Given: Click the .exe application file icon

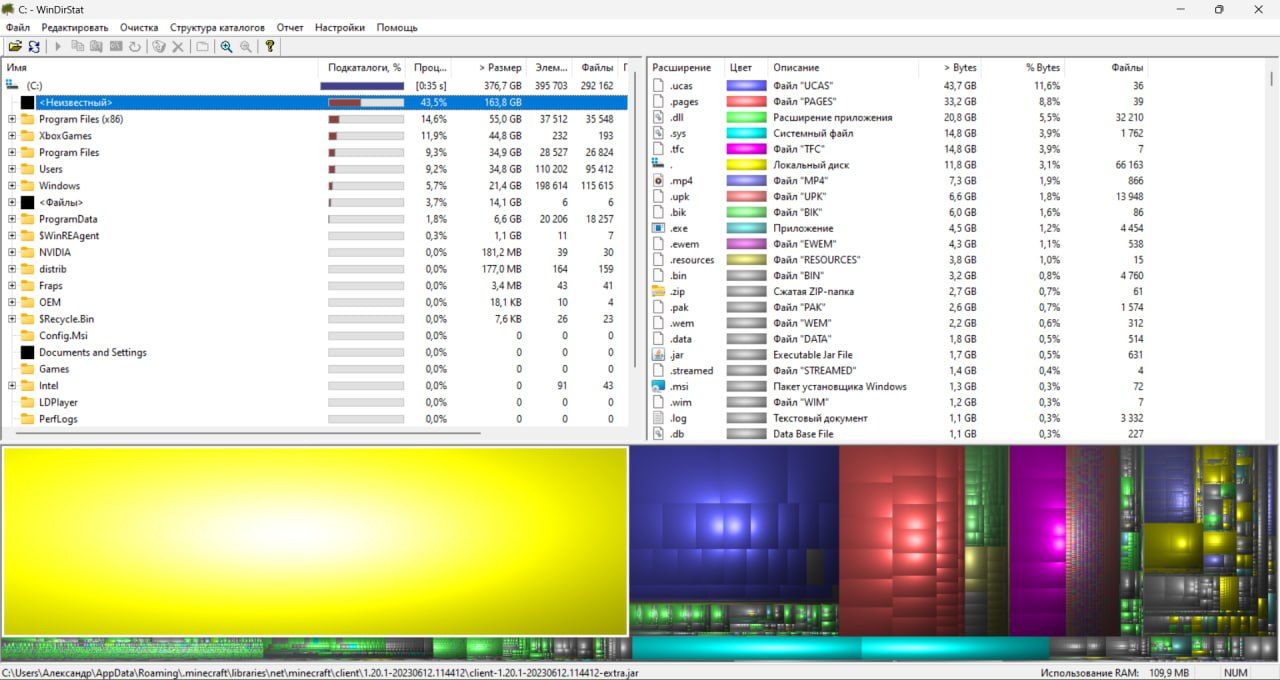Looking at the screenshot, I should [x=658, y=228].
